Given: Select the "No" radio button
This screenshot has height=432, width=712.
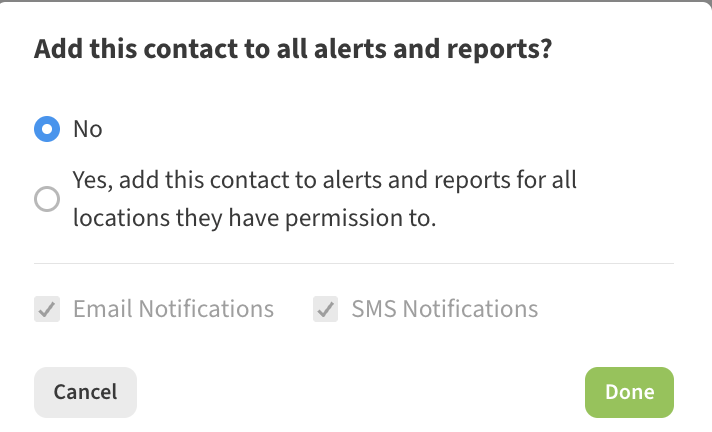Looking at the screenshot, I should click(x=46, y=129).
